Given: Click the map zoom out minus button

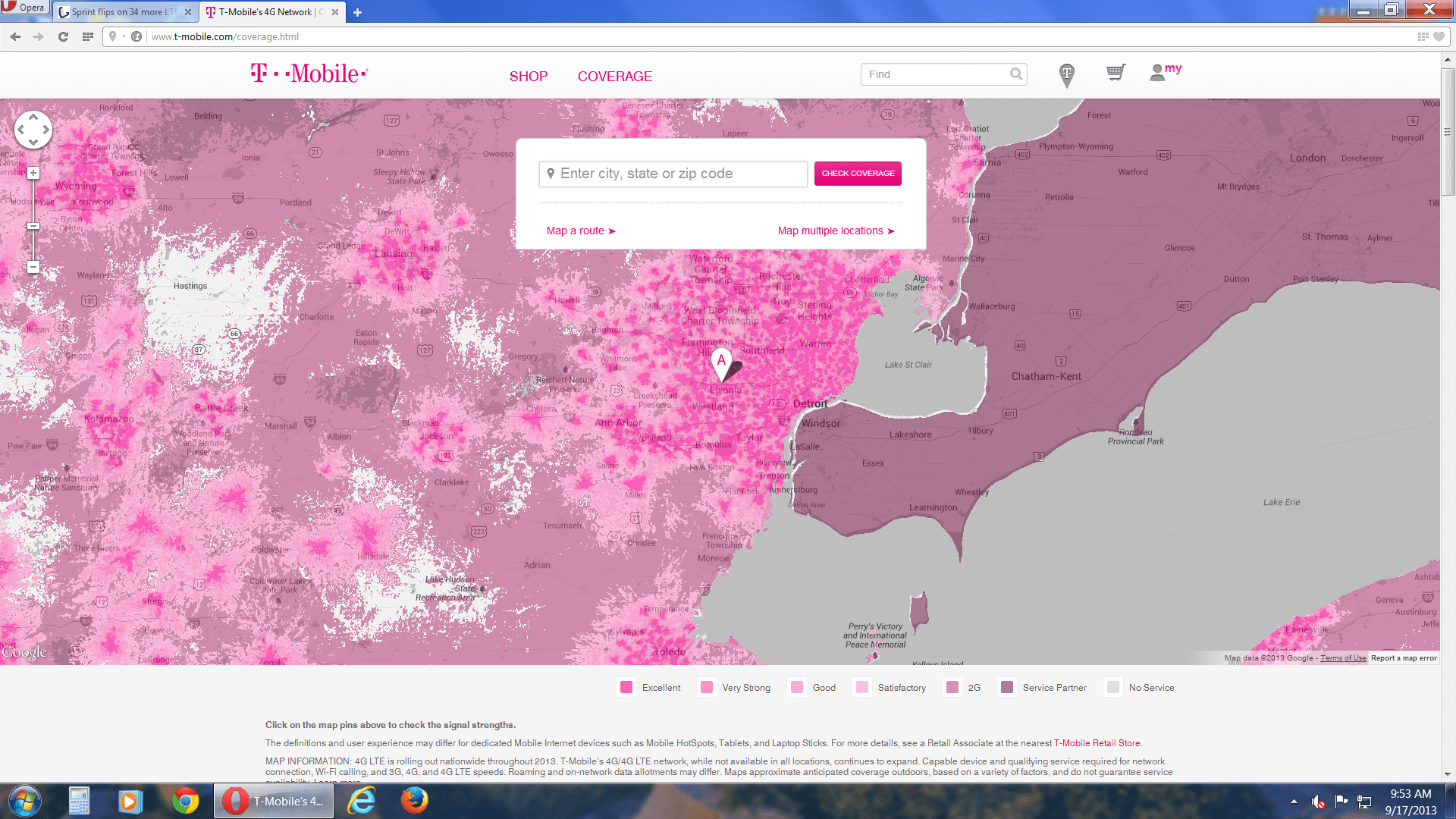Looking at the screenshot, I should [33, 267].
